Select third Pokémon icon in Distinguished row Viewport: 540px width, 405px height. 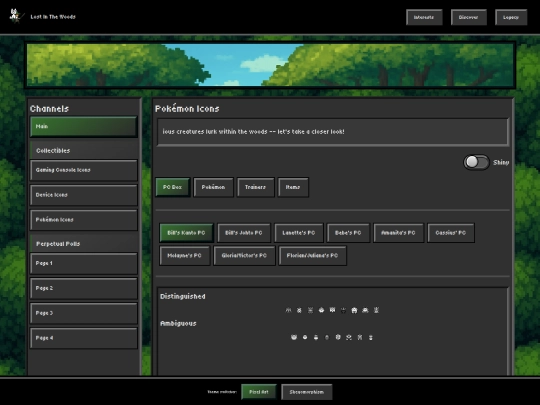(x=310, y=310)
